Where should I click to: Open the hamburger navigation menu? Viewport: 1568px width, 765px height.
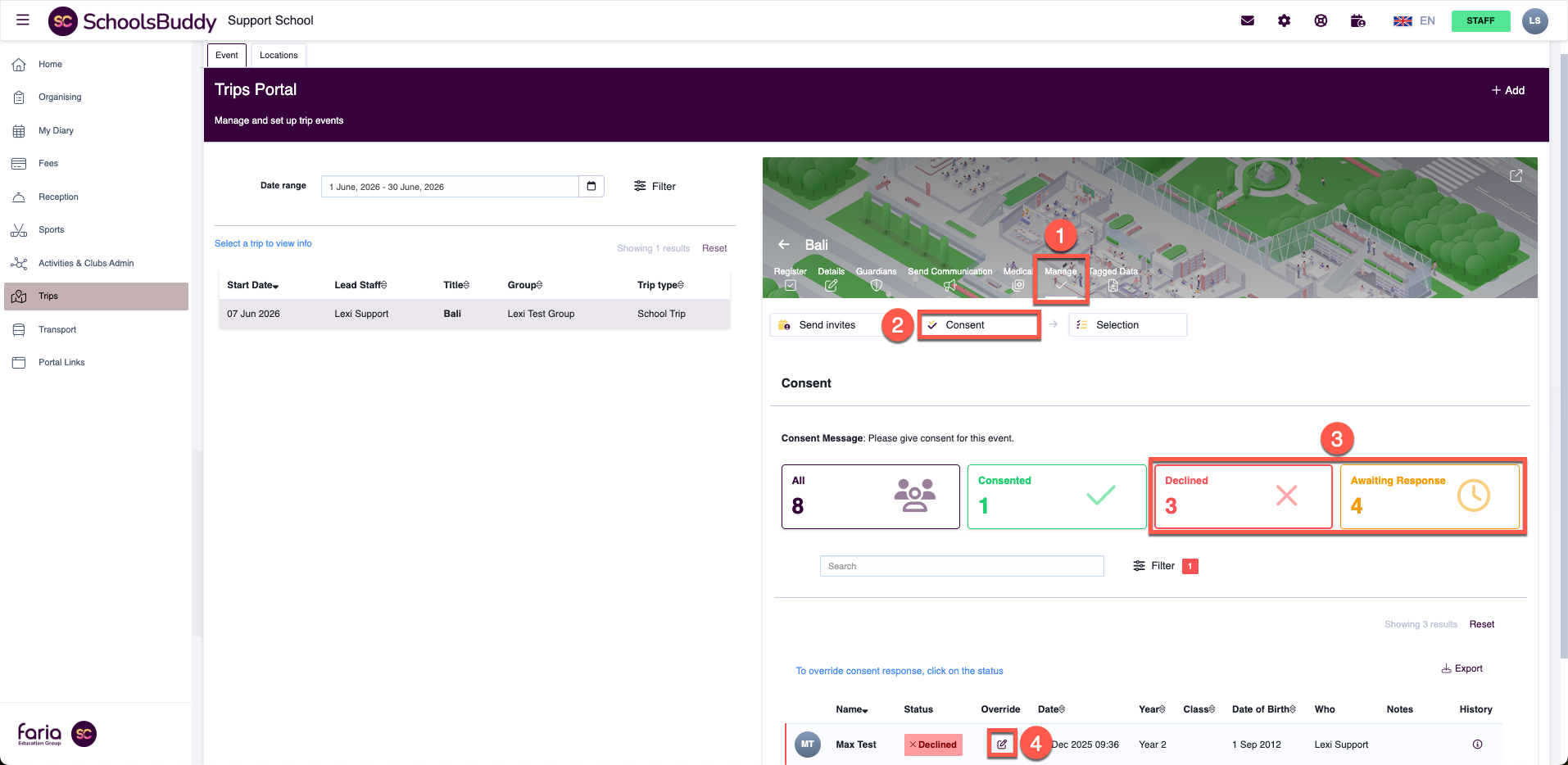(x=23, y=20)
